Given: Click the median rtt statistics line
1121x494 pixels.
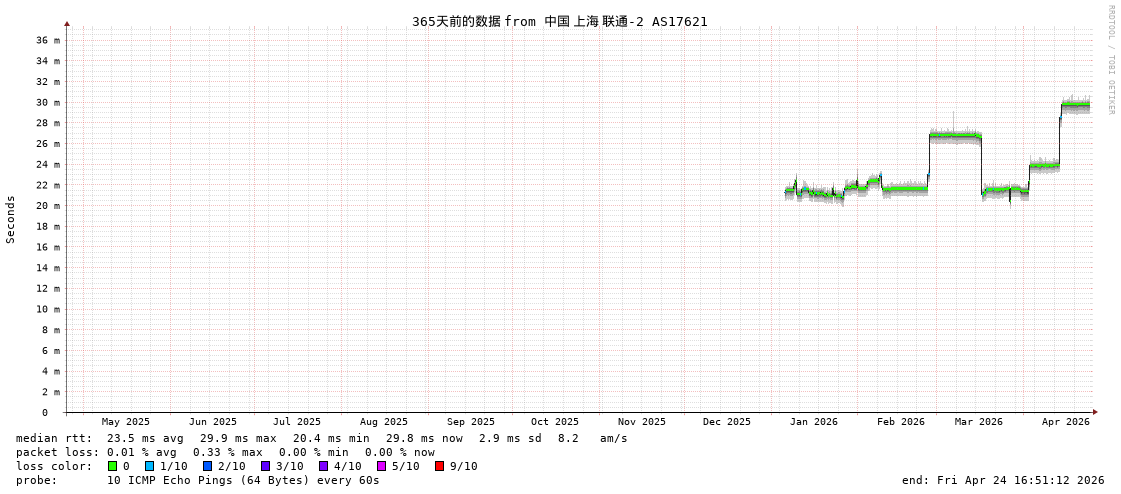Looking at the screenshot, I should click(321, 438).
